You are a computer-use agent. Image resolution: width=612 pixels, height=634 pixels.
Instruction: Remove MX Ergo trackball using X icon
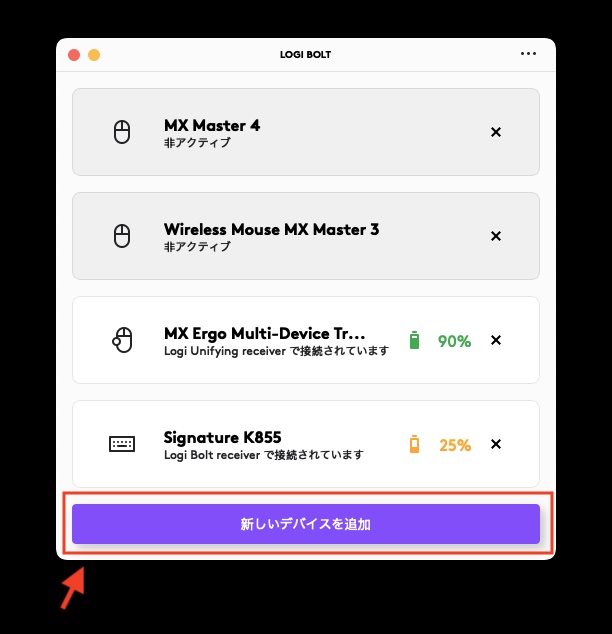496,340
